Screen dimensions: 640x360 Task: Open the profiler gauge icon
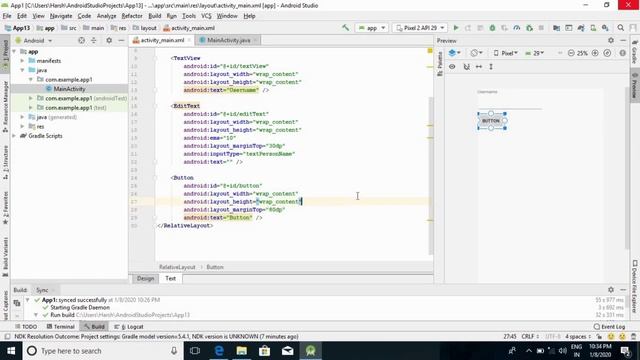pos(517,28)
